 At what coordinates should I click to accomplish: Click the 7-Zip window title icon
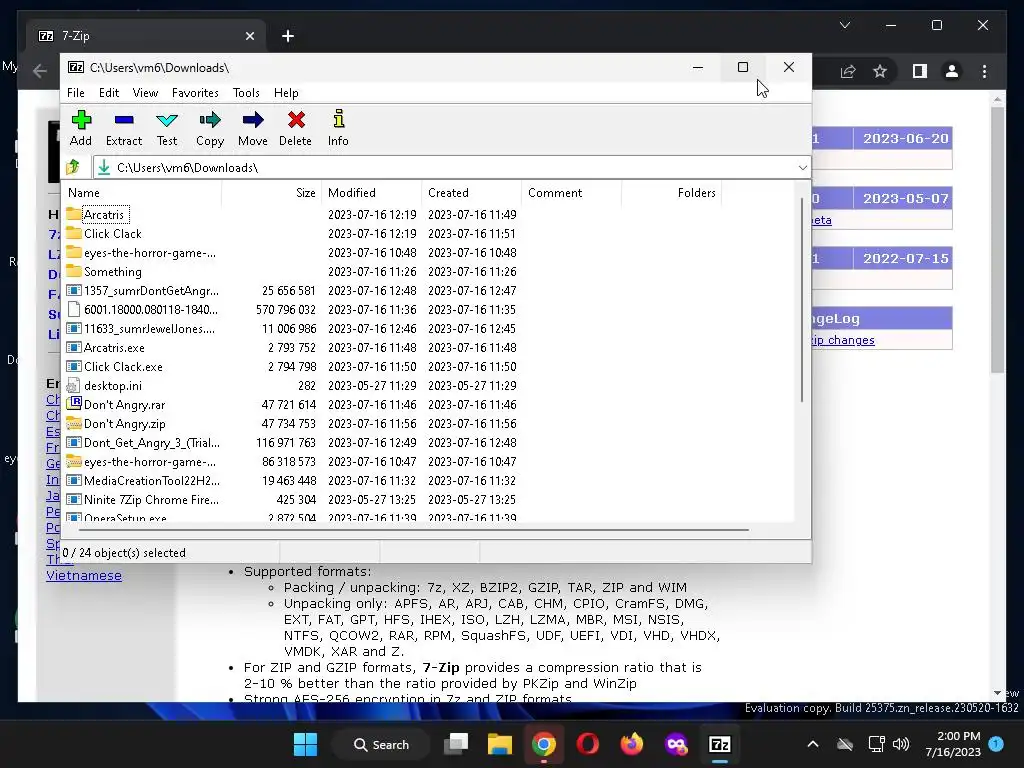[76, 67]
